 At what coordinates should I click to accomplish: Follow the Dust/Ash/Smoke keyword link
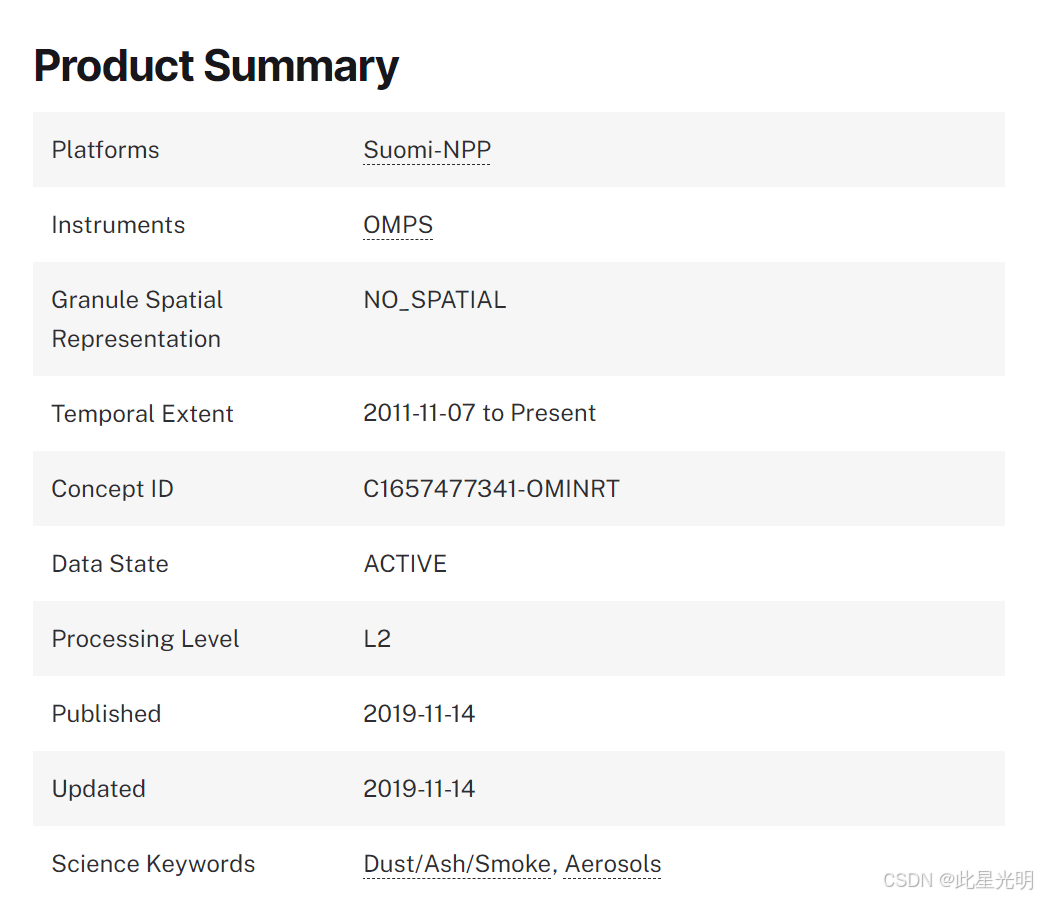[x=457, y=864]
